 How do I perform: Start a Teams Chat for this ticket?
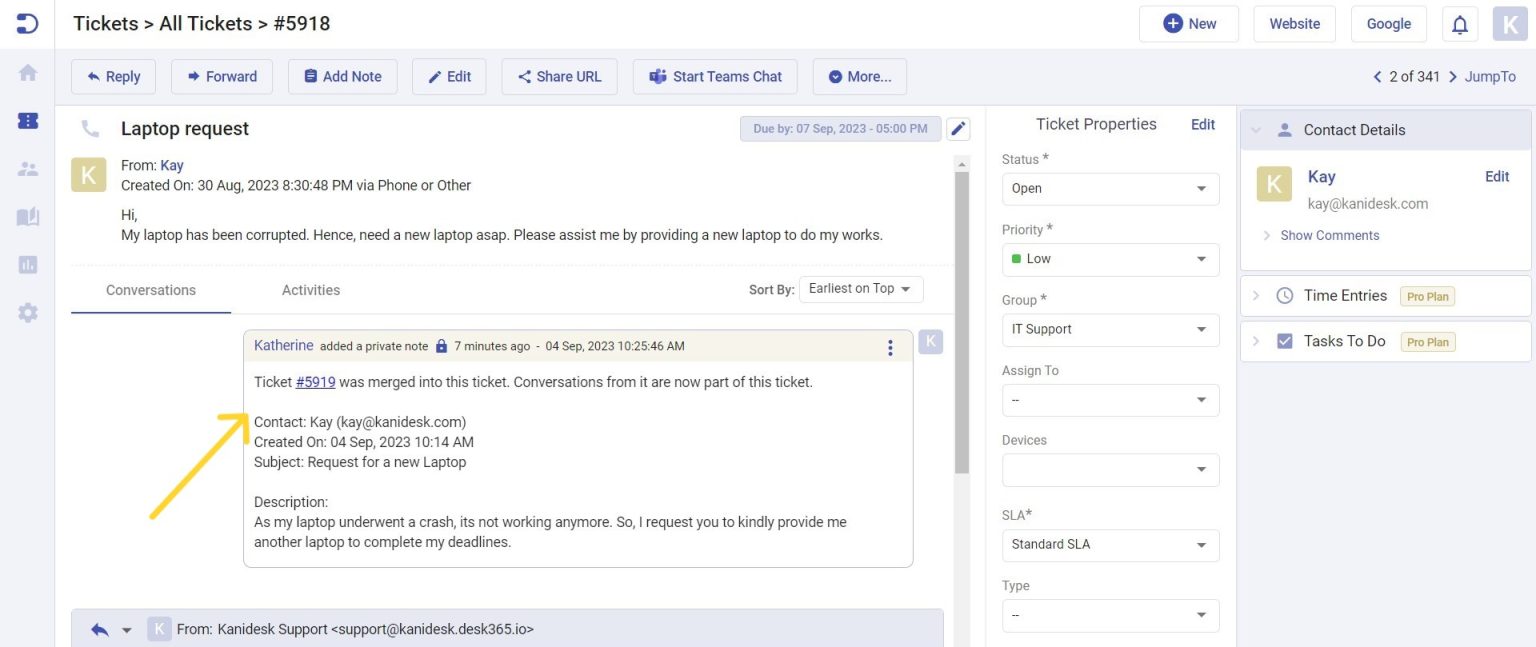pyautogui.click(x=714, y=76)
